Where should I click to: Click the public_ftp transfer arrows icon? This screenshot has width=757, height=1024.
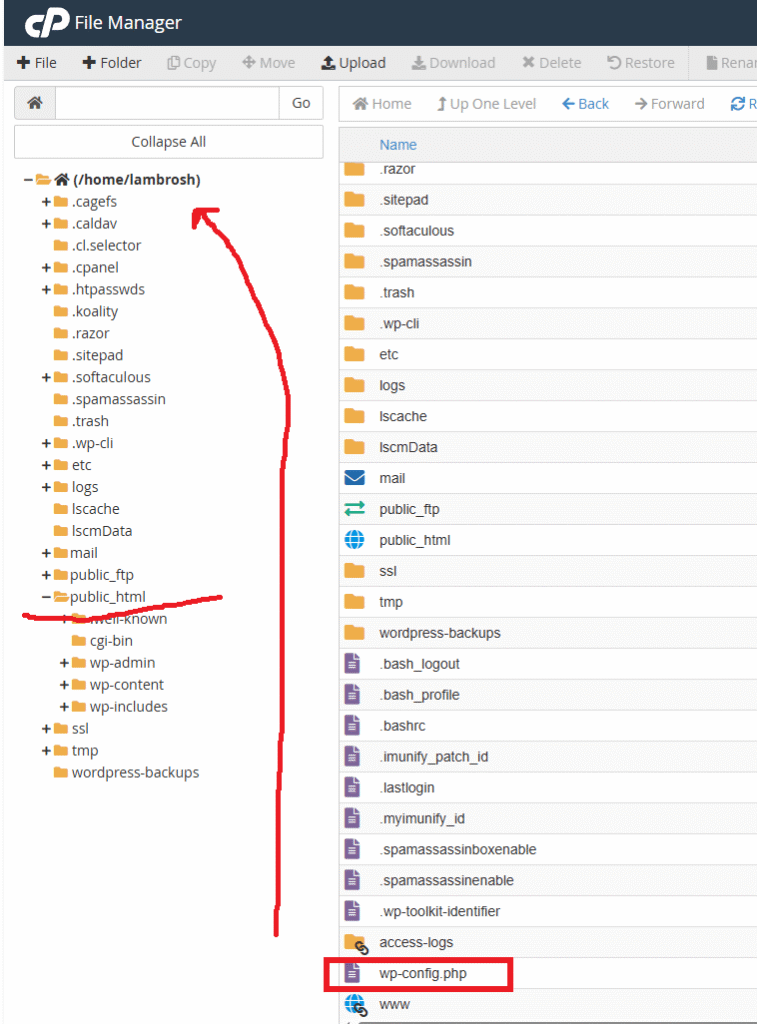pyautogui.click(x=354, y=509)
